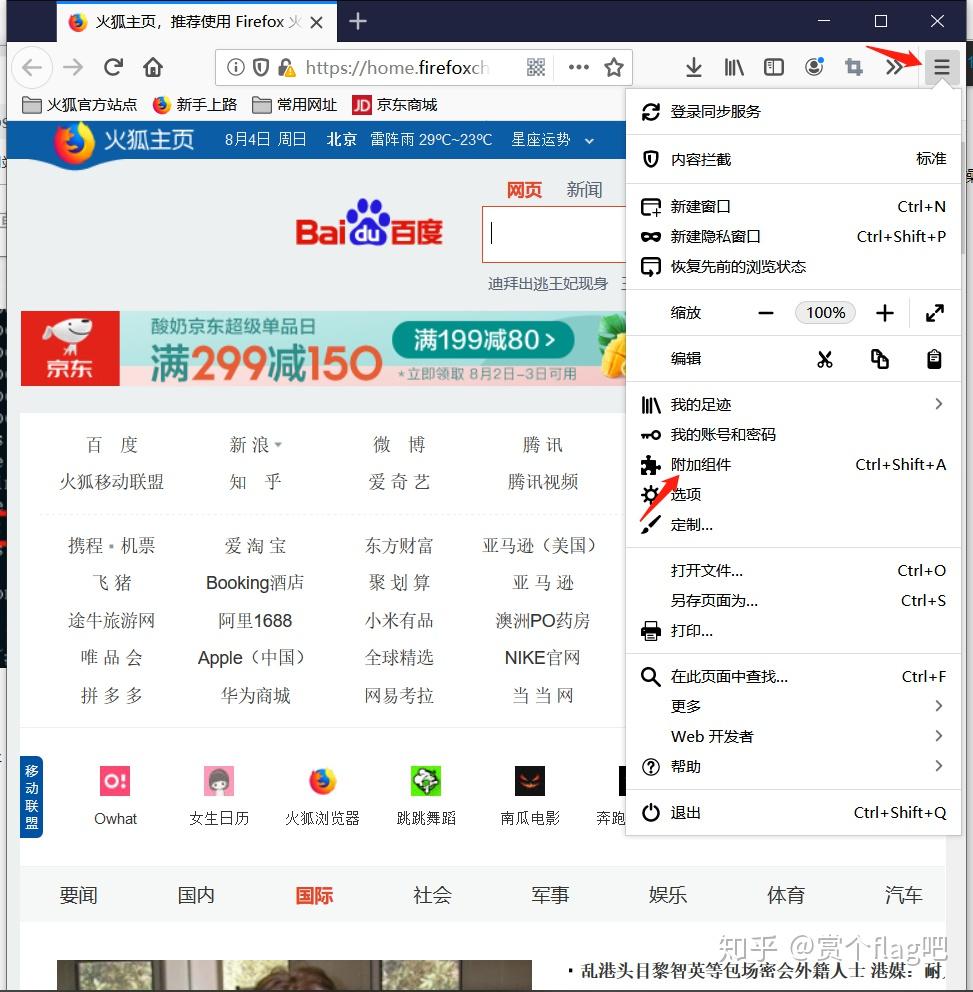This screenshot has width=973, height=992.
Task: Open the Firefox hamburger menu button
Action: (x=941, y=66)
